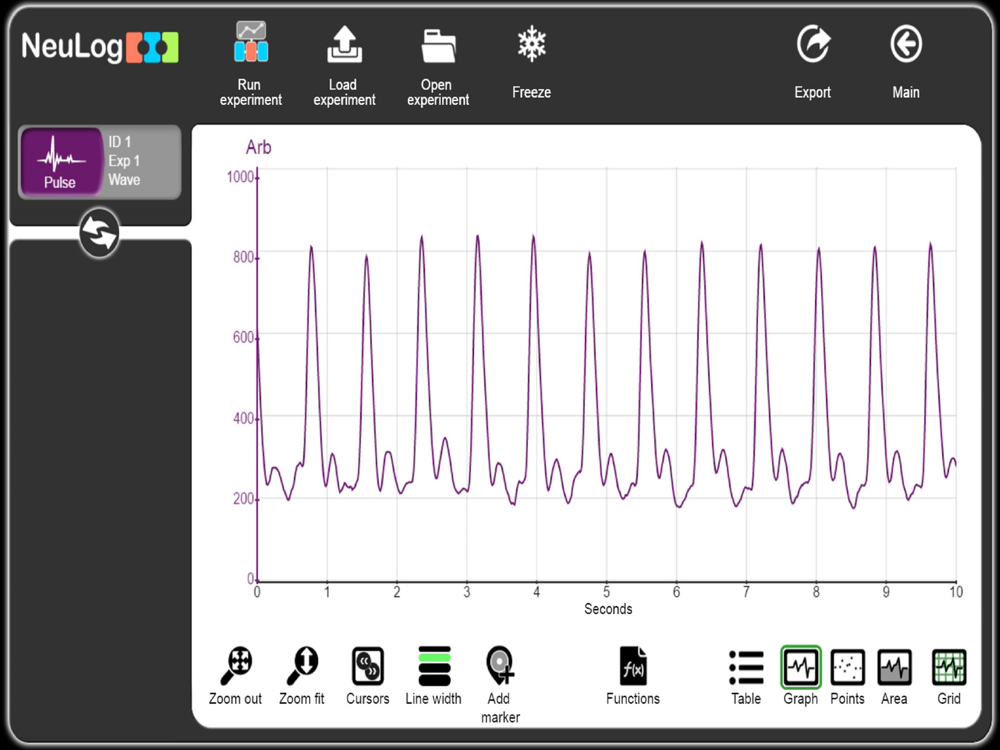The height and width of the screenshot is (750, 1000).
Task: Click Zoom out magnifier
Action: click(236, 666)
